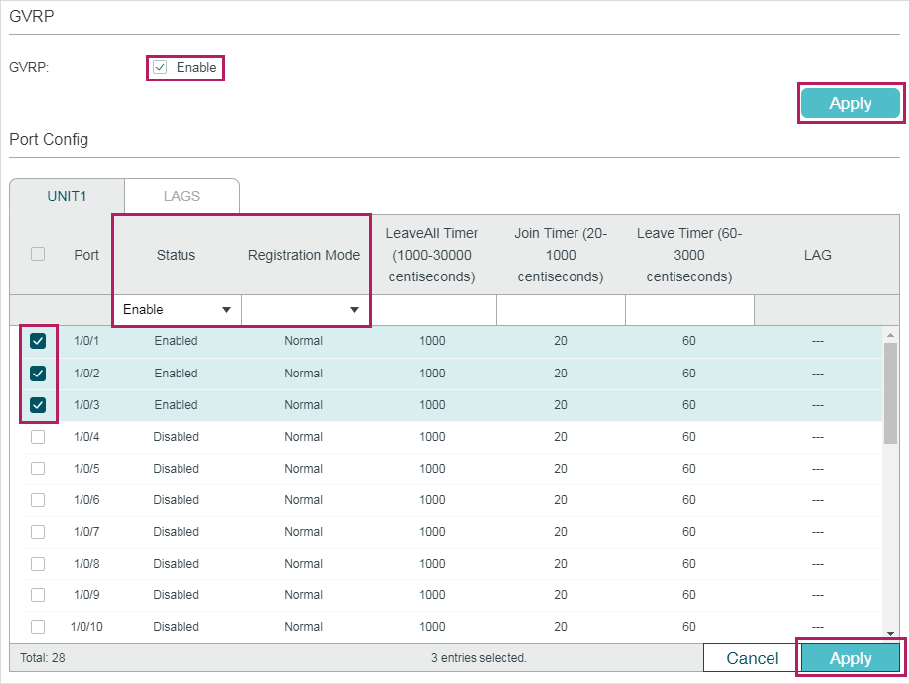Select the UNIT1 tab
The width and height of the screenshot is (909, 684).
[x=67, y=197]
